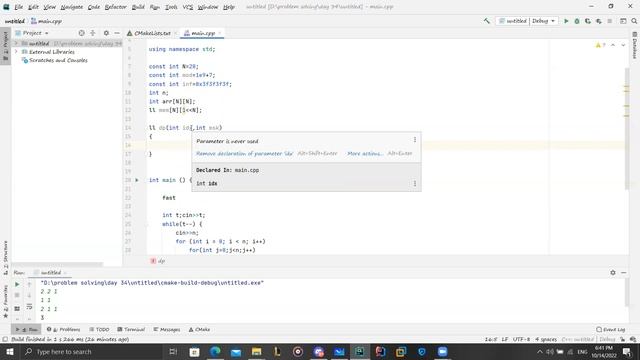Viewport: 640px width, 360px height.
Task: Toggle the Project sidebar stripe button
Action: (x=5, y=46)
